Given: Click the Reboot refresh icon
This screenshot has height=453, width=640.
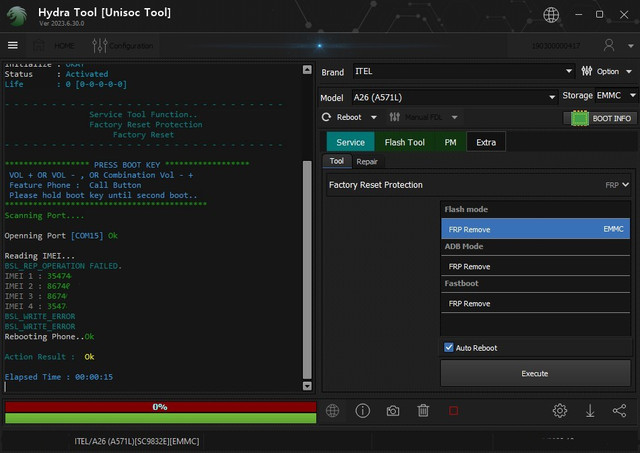Looking at the screenshot, I should [x=326, y=118].
